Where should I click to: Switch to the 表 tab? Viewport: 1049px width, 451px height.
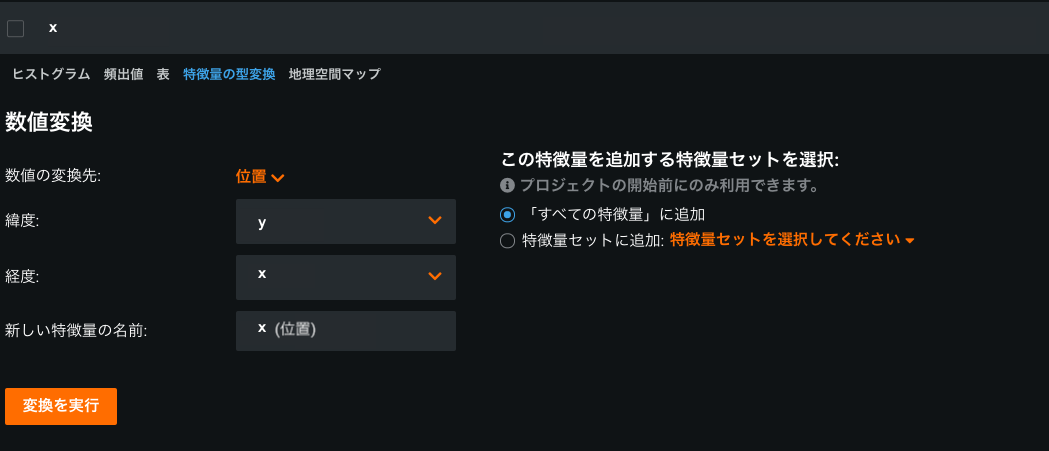(163, 74)
